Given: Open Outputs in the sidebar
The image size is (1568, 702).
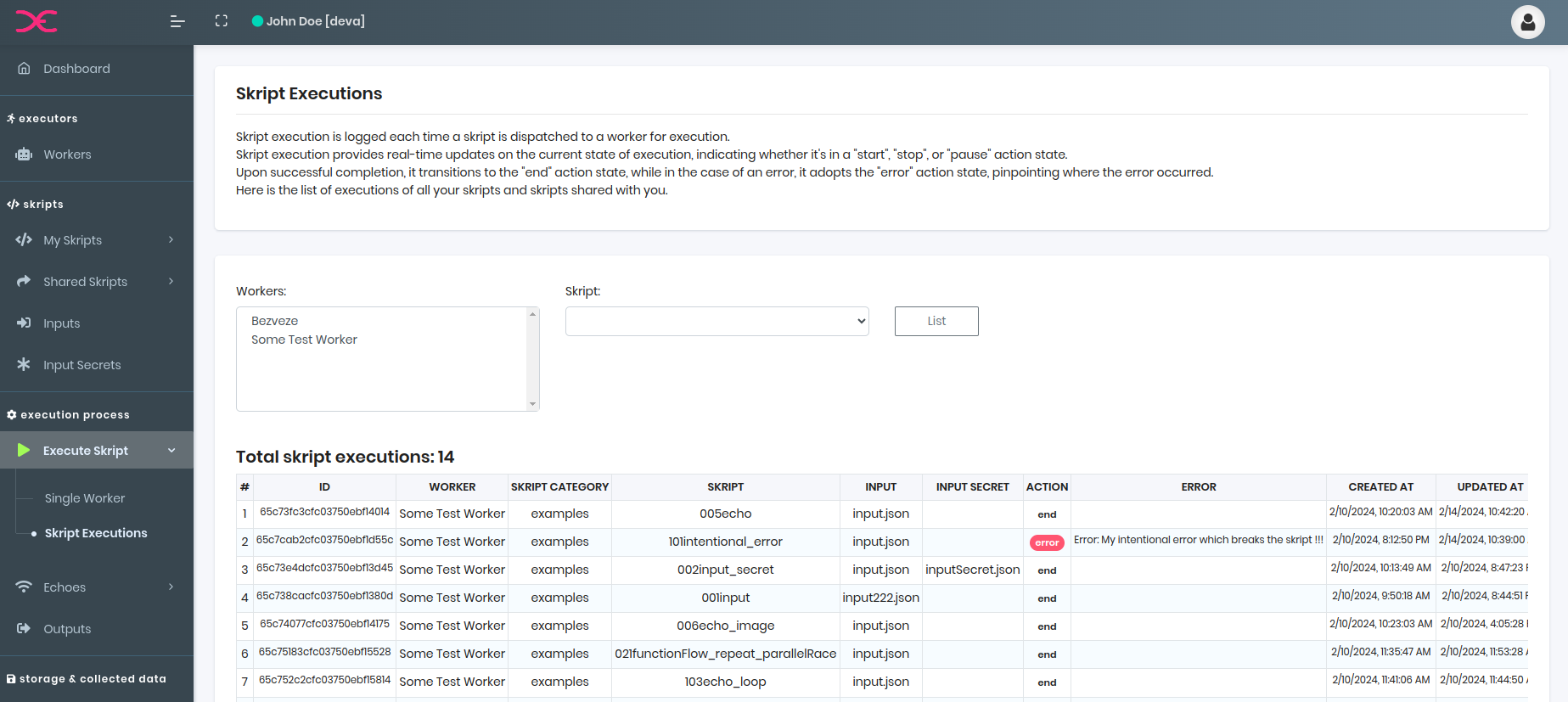Looking at the screenshot, I should click(67, 629).
